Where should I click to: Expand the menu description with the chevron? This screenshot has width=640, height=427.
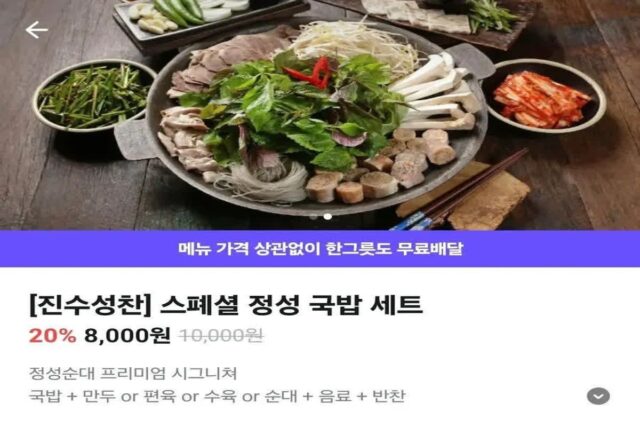(x=598, y=396)
